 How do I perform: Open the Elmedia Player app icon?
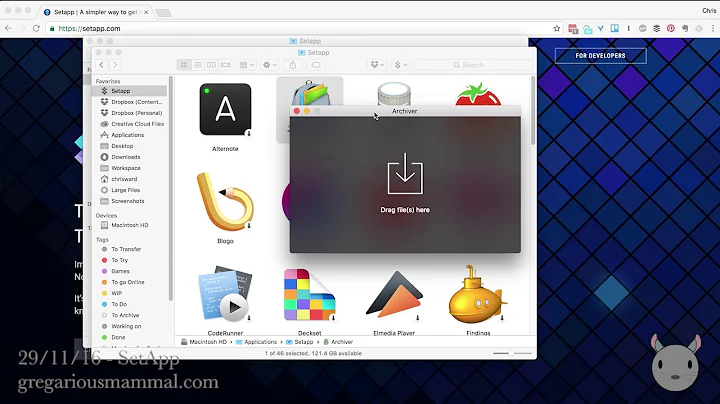[394, 294]
